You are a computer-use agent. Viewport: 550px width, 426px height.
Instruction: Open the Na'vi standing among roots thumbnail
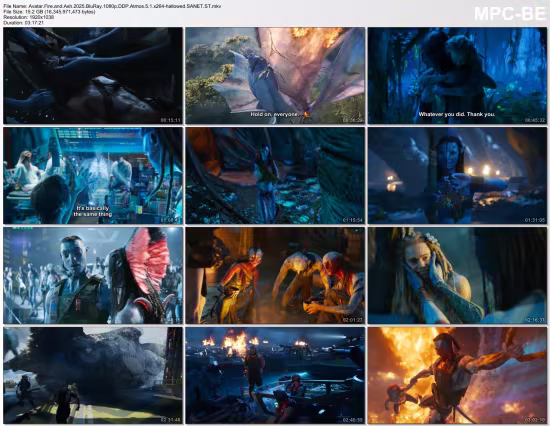[275, 175]
